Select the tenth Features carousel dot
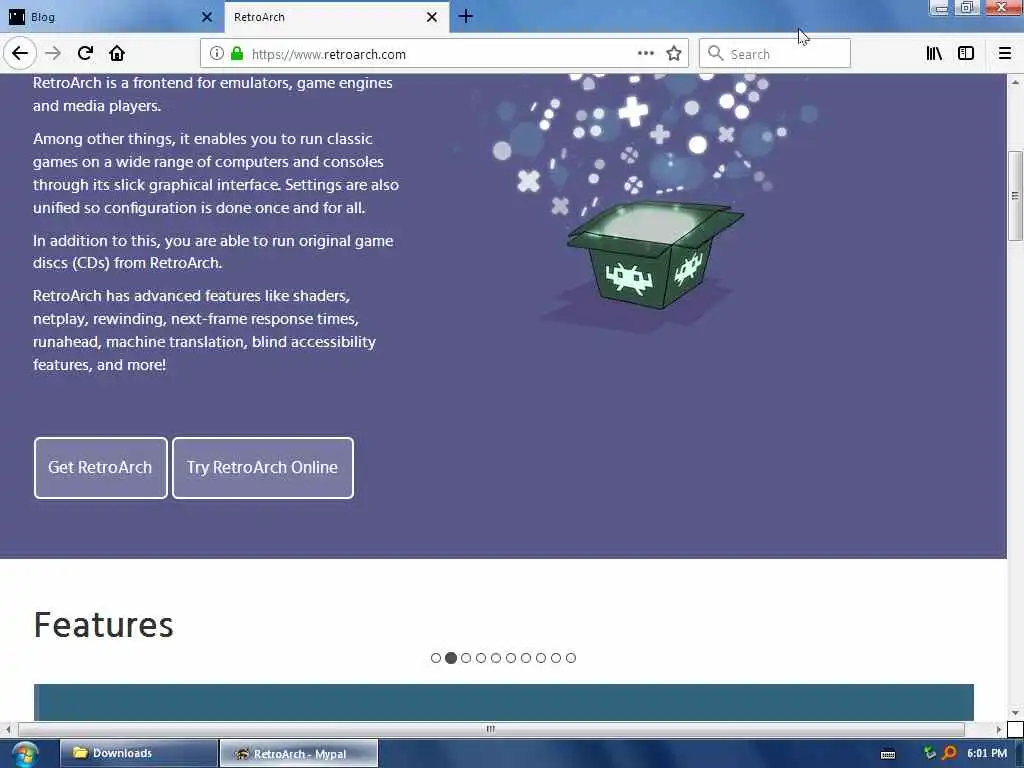 pyautogui.click(x=571, y=658)
